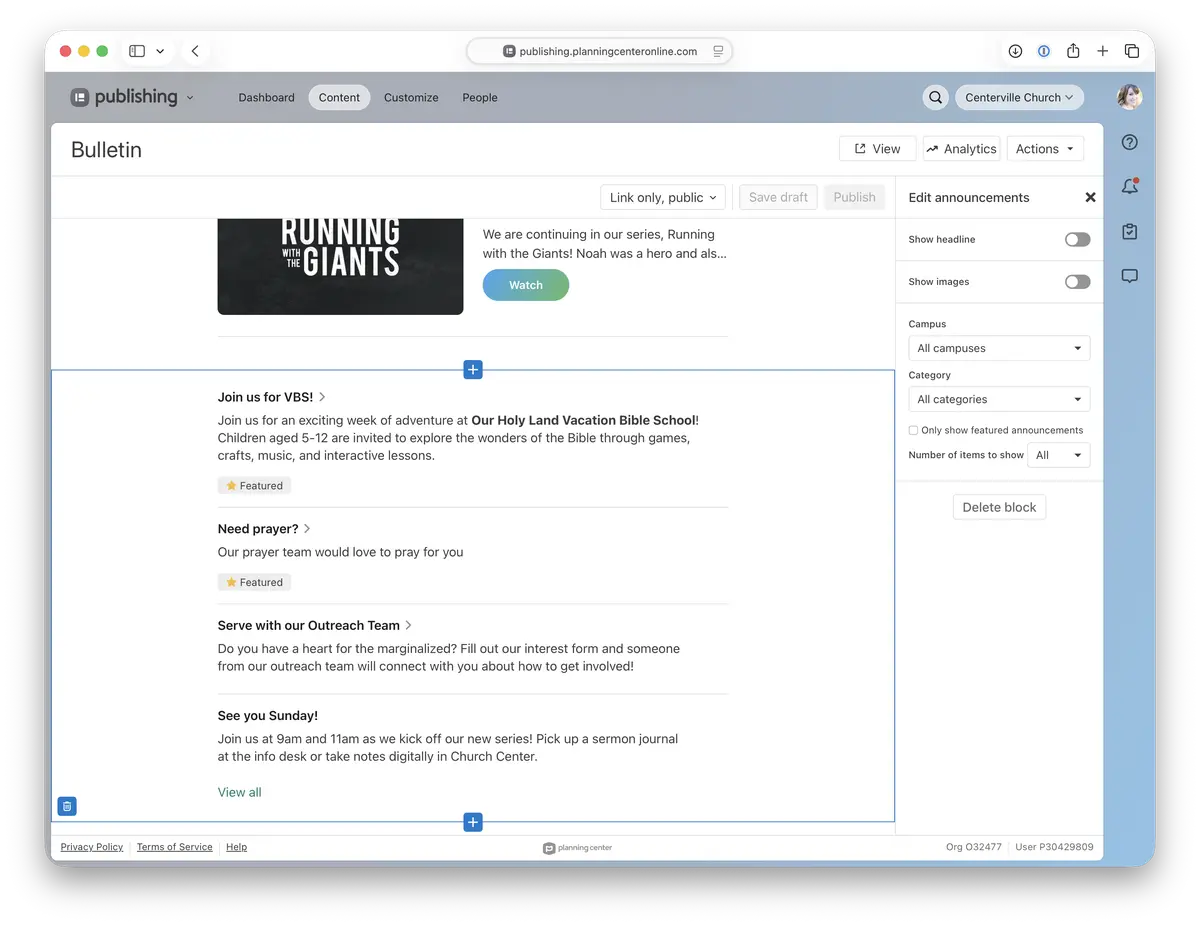1200x926 pixels.
Task: Select the Content tab
Action: [340, 97]
